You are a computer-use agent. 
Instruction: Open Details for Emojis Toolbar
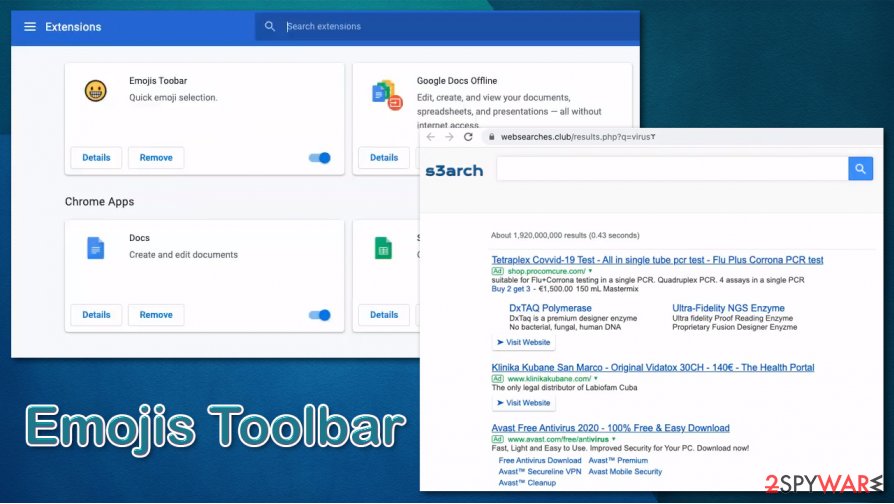click(96, 157)
